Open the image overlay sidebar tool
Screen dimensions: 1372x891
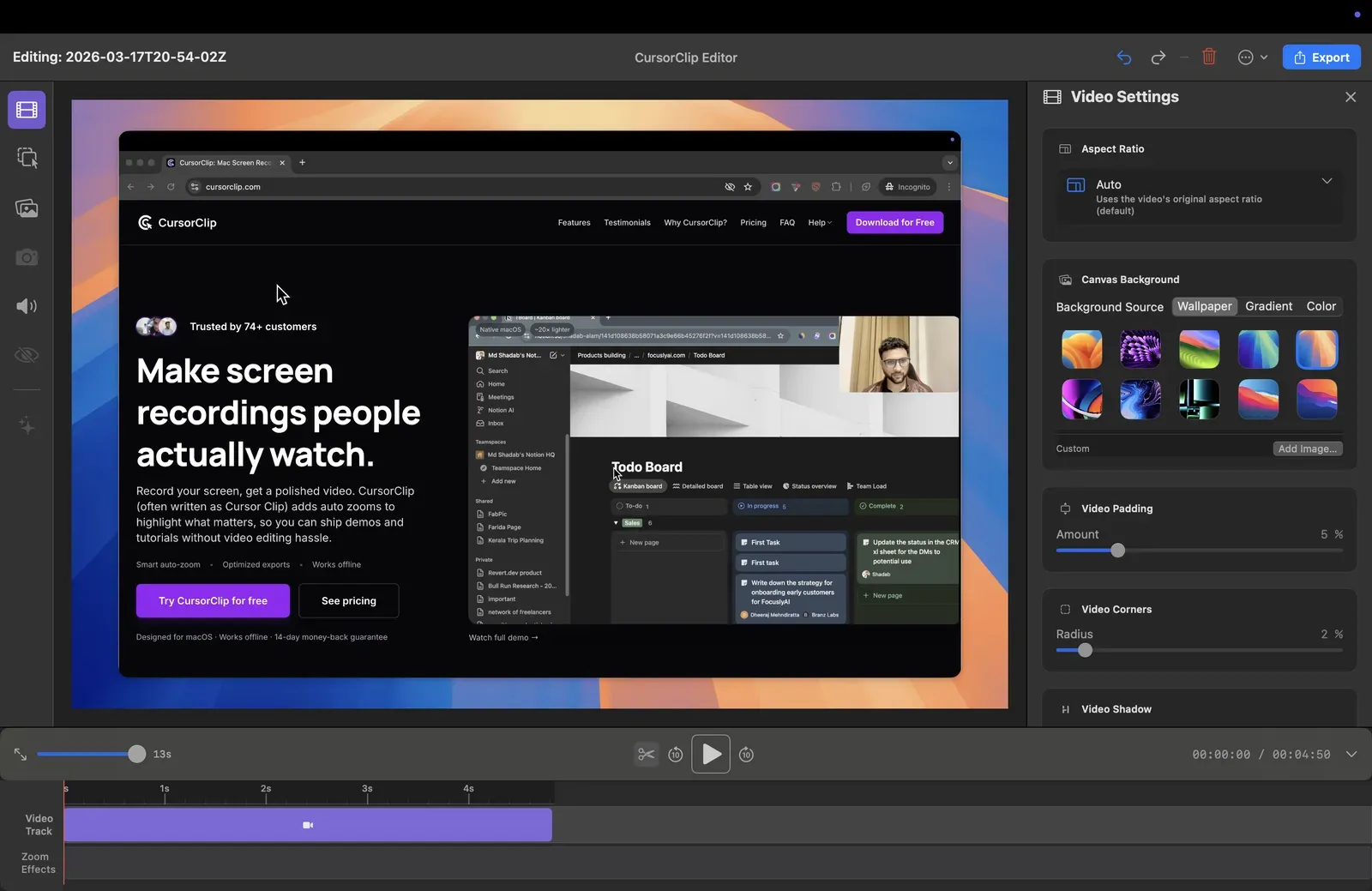(27, 208)
